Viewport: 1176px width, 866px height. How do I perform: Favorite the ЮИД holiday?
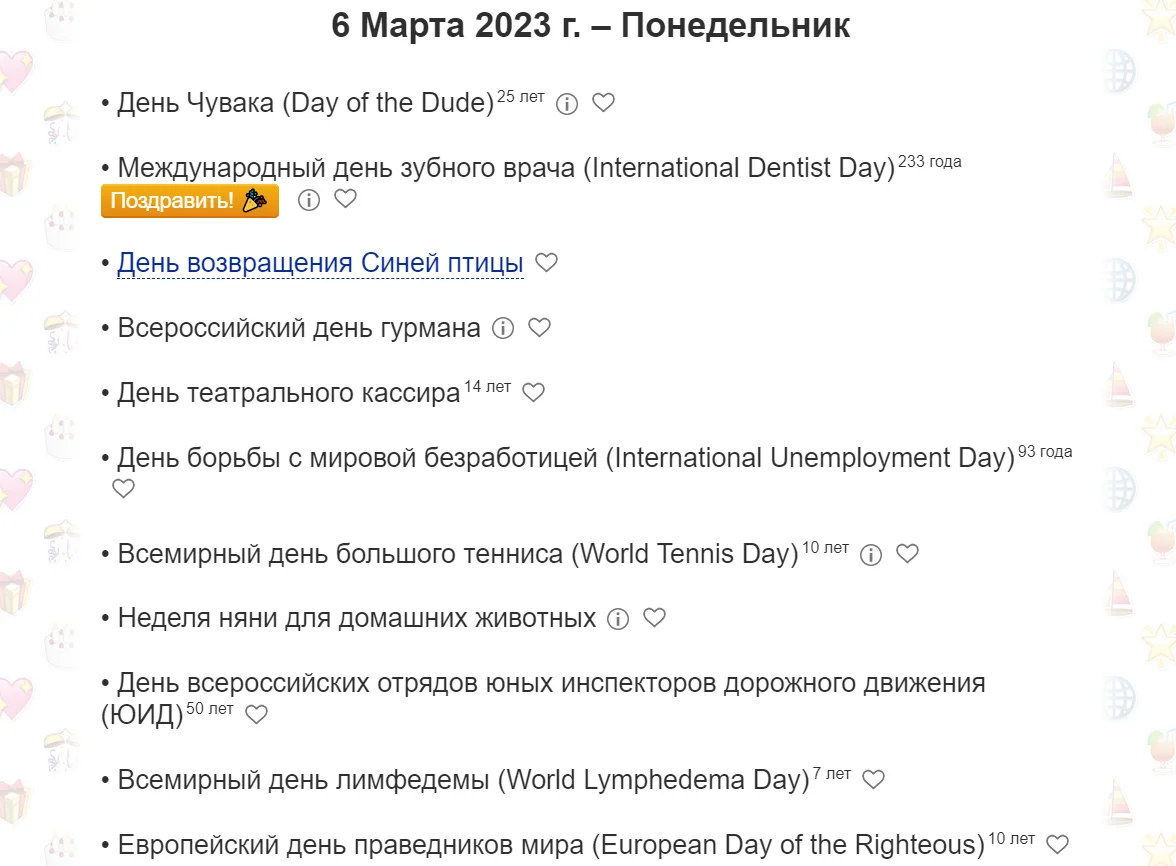click(x=257, y=714)
